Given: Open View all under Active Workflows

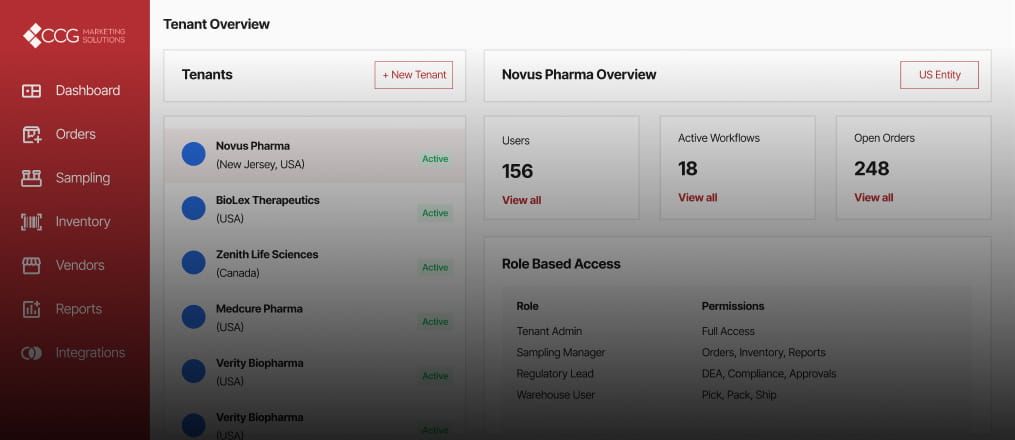Looking at the screenshot, I should [x=698, y=197].
